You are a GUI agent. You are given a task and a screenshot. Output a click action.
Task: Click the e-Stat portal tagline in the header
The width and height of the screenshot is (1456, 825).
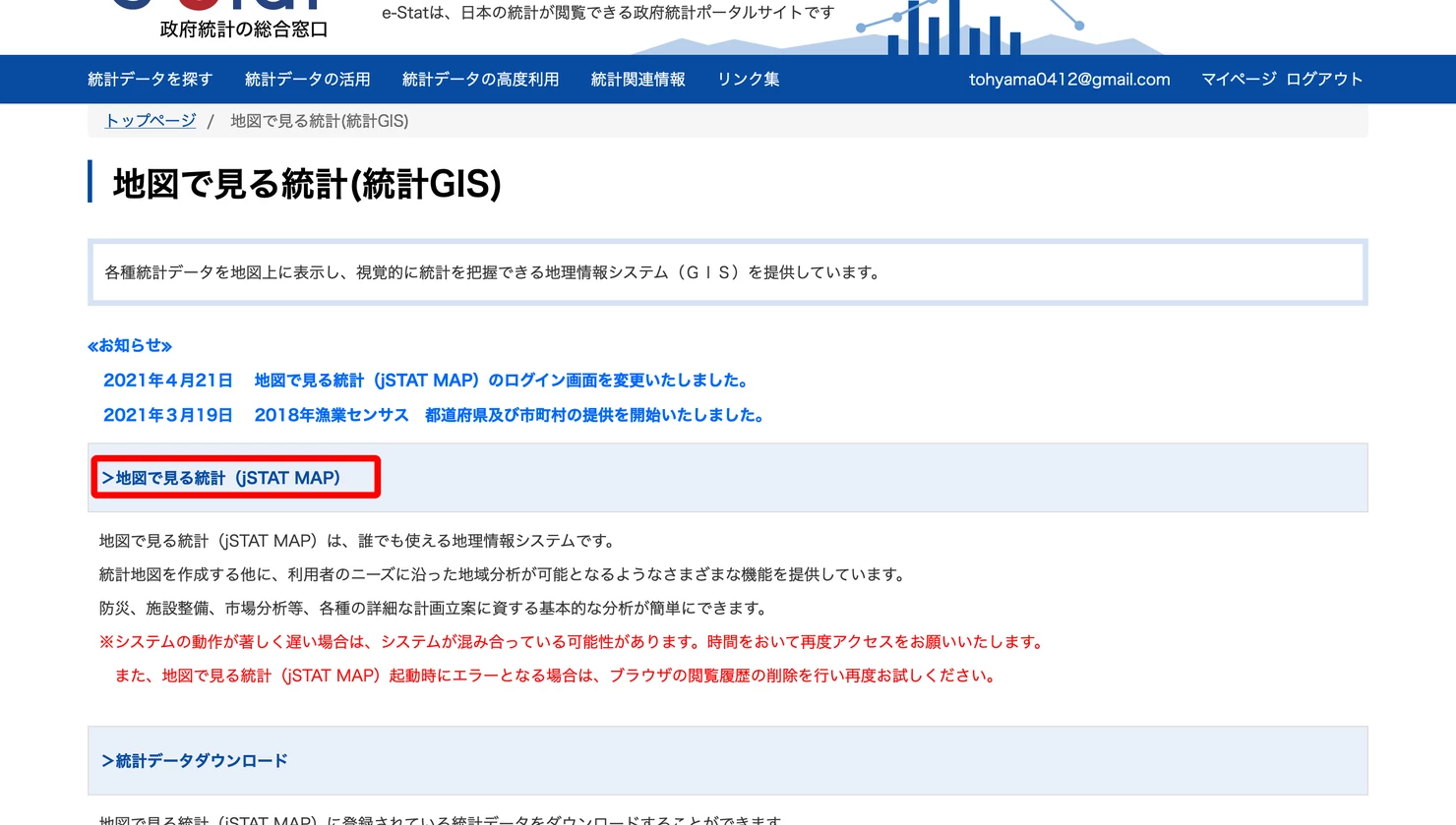[608, 13]
